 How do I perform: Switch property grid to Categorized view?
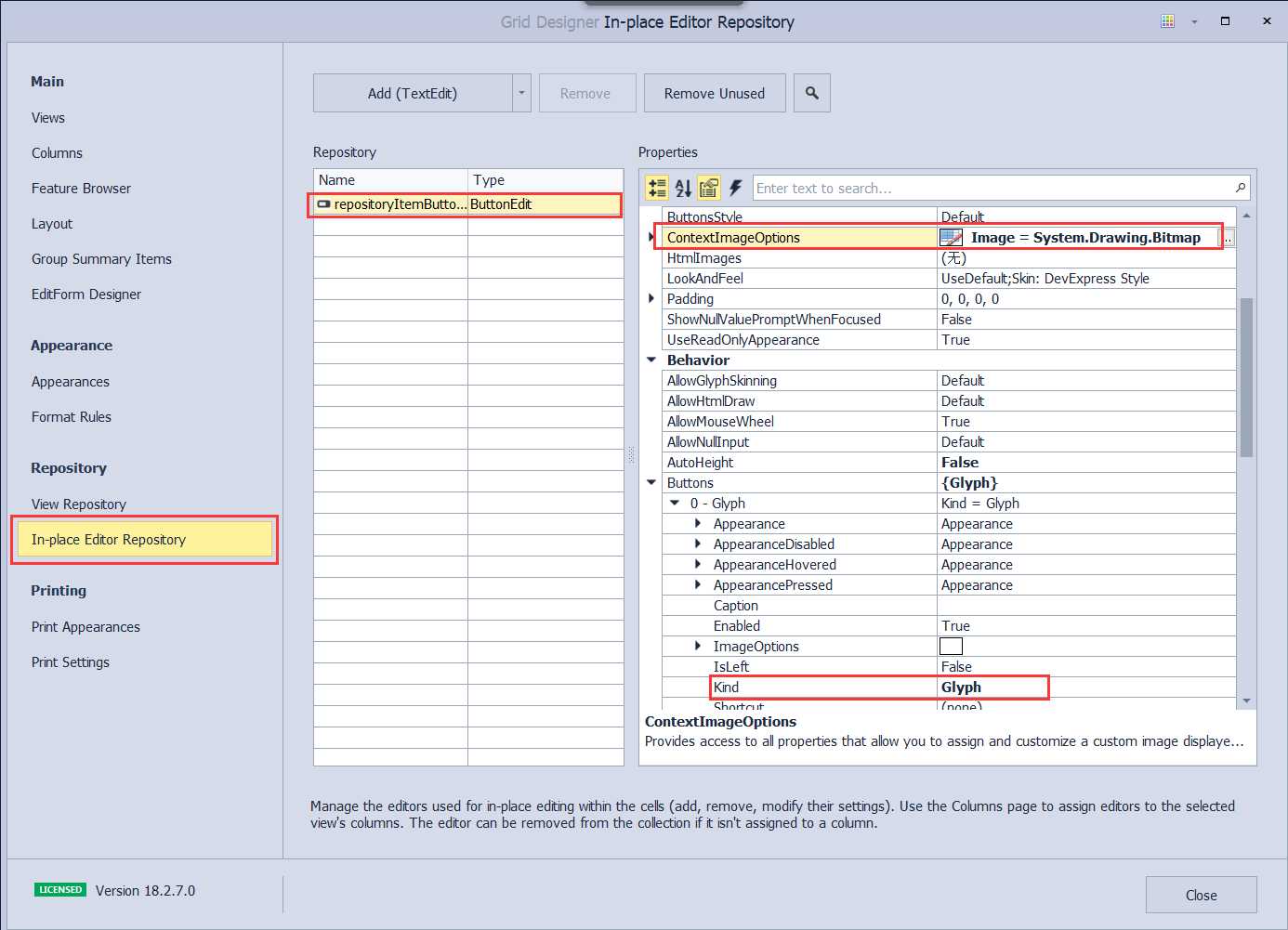[x=657, y=188]
